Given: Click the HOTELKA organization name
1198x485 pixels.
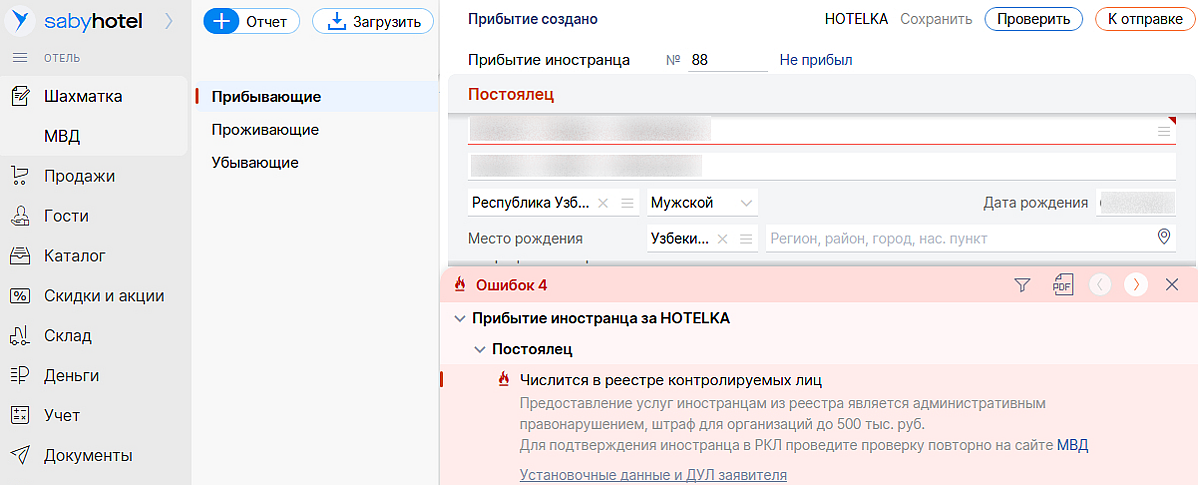Looking at the screenshot, I should point(856,19).
